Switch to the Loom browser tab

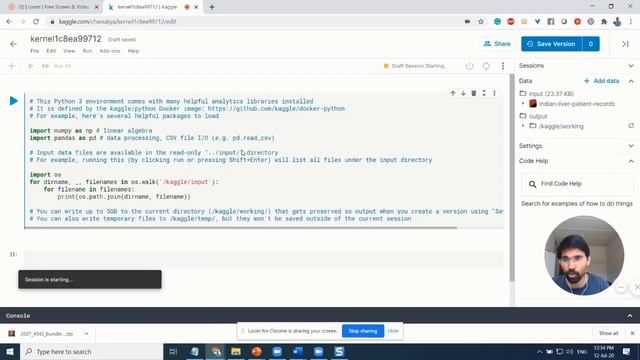tap(53, 7)
